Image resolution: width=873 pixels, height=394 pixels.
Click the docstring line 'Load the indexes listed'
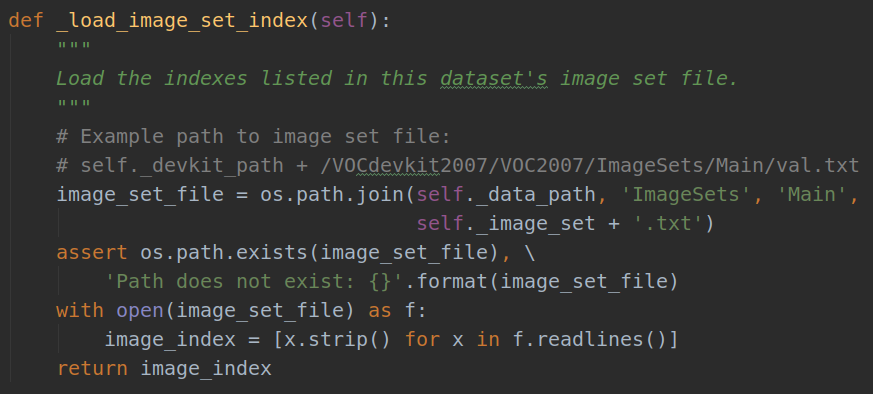(x=396, y=78)
